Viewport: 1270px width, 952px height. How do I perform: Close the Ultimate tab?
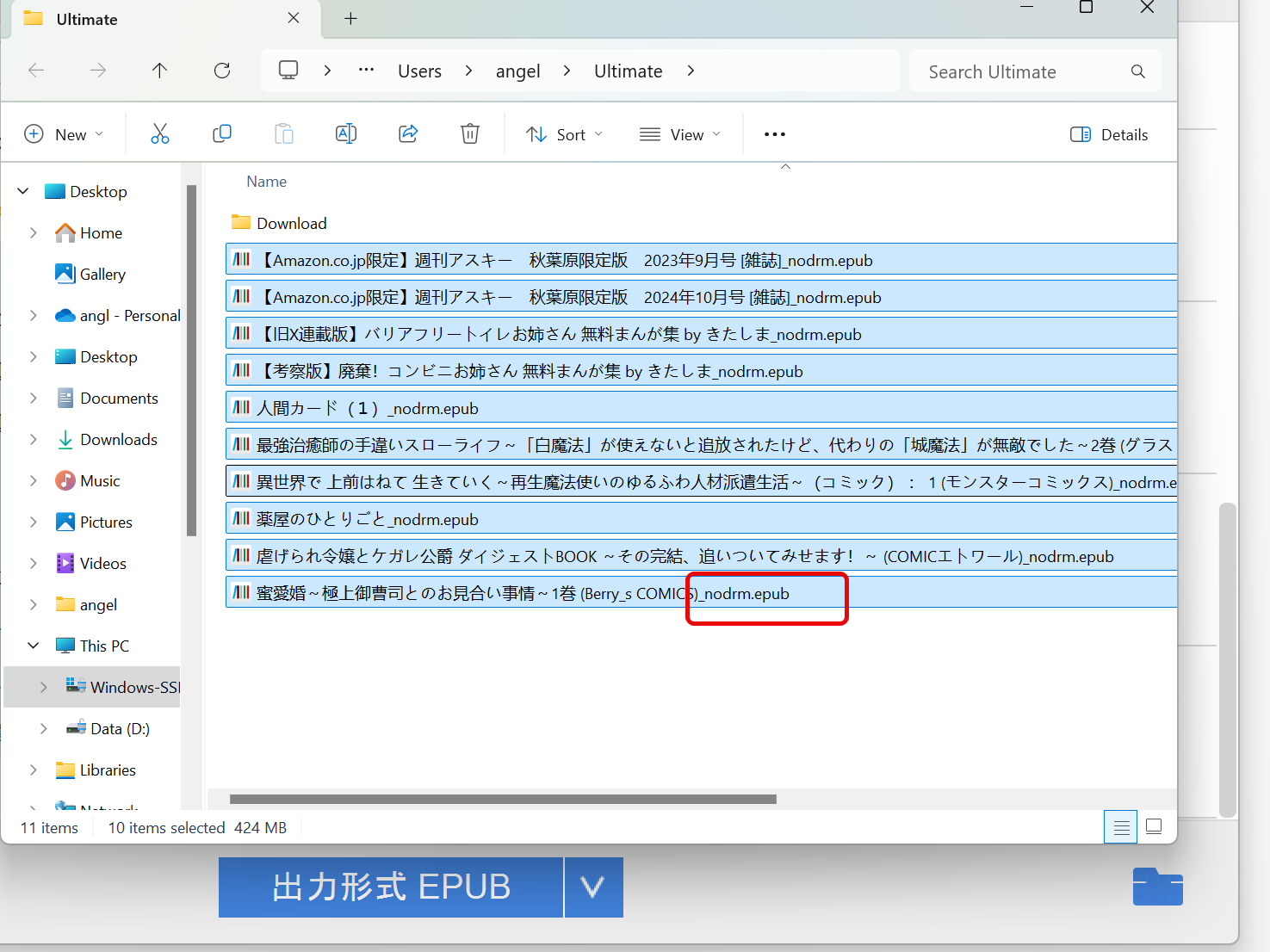point(294,18)
